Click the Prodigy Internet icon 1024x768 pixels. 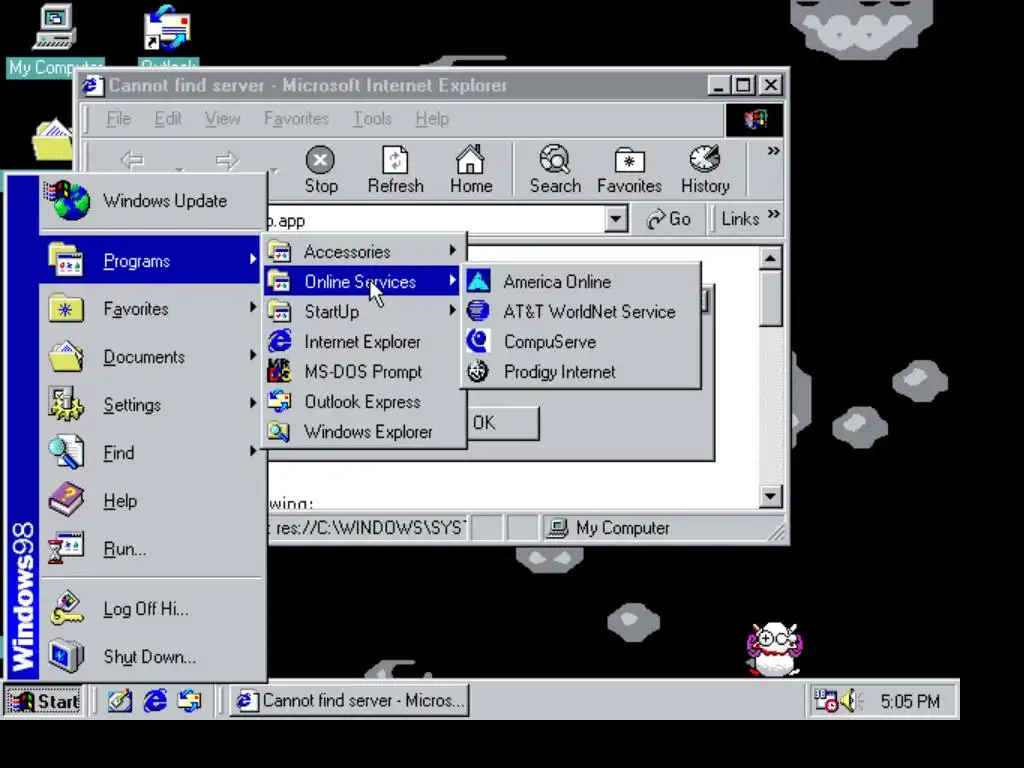click(x=478, y=372)
